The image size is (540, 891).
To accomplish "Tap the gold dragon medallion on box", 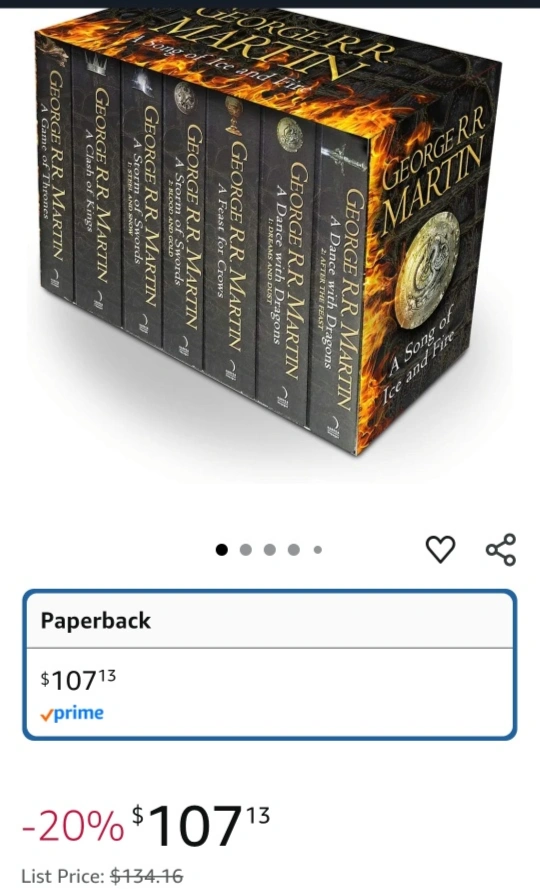I will click(x=426, y=270).
